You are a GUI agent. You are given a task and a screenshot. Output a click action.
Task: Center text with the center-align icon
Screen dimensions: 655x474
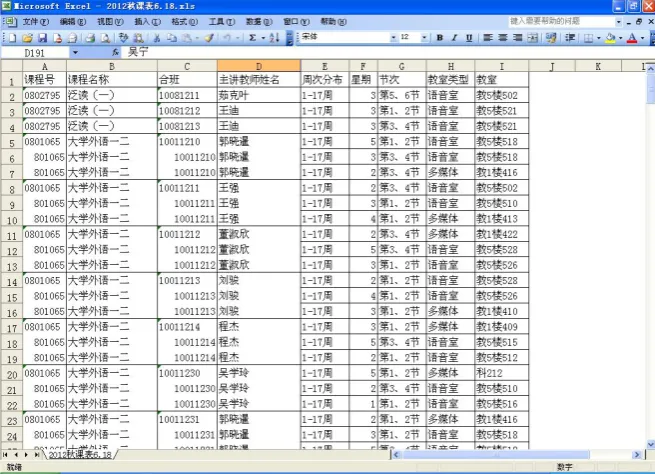[503, 38]
